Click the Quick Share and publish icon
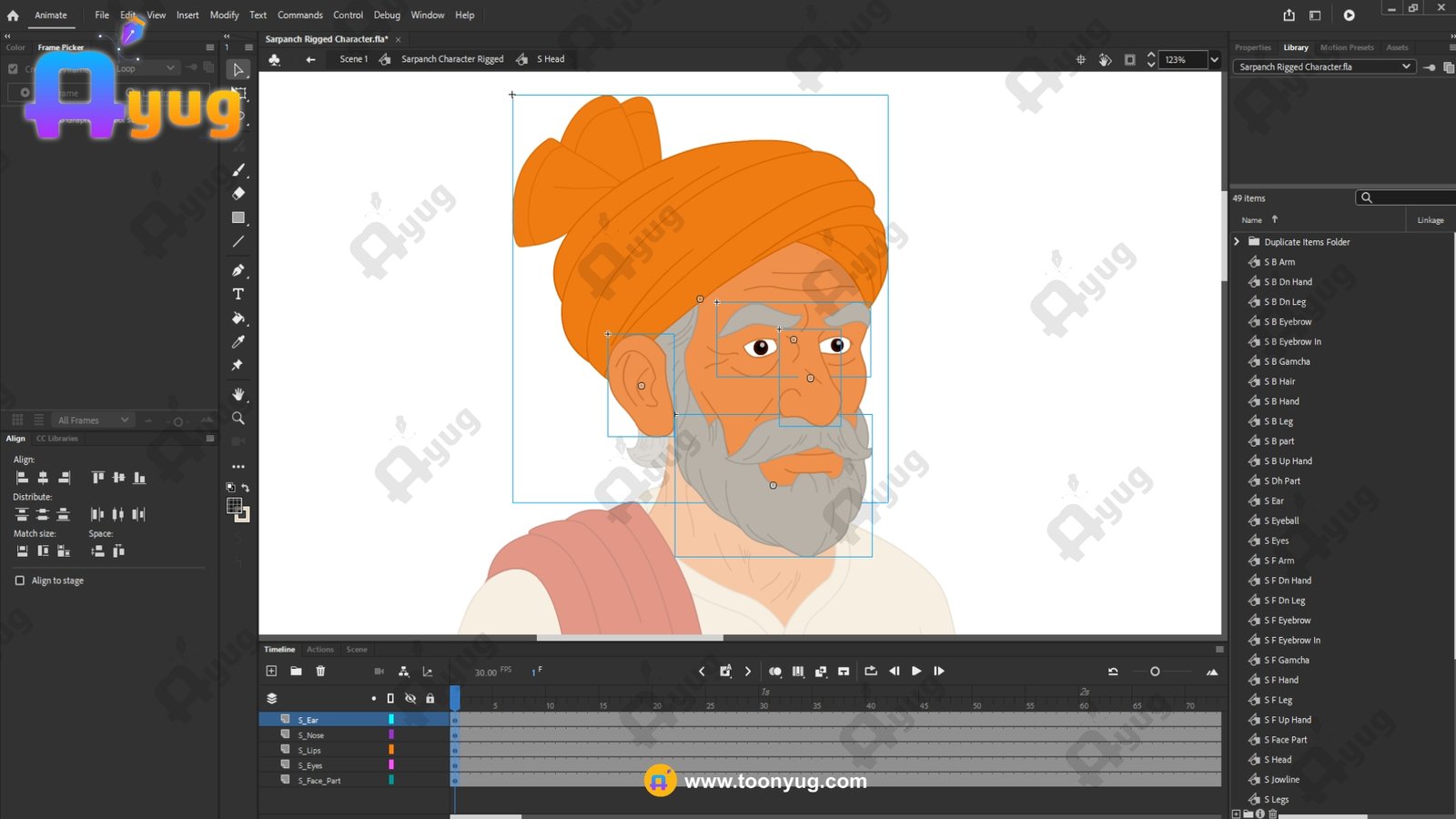The image size is (1456, 819). 1289,15
